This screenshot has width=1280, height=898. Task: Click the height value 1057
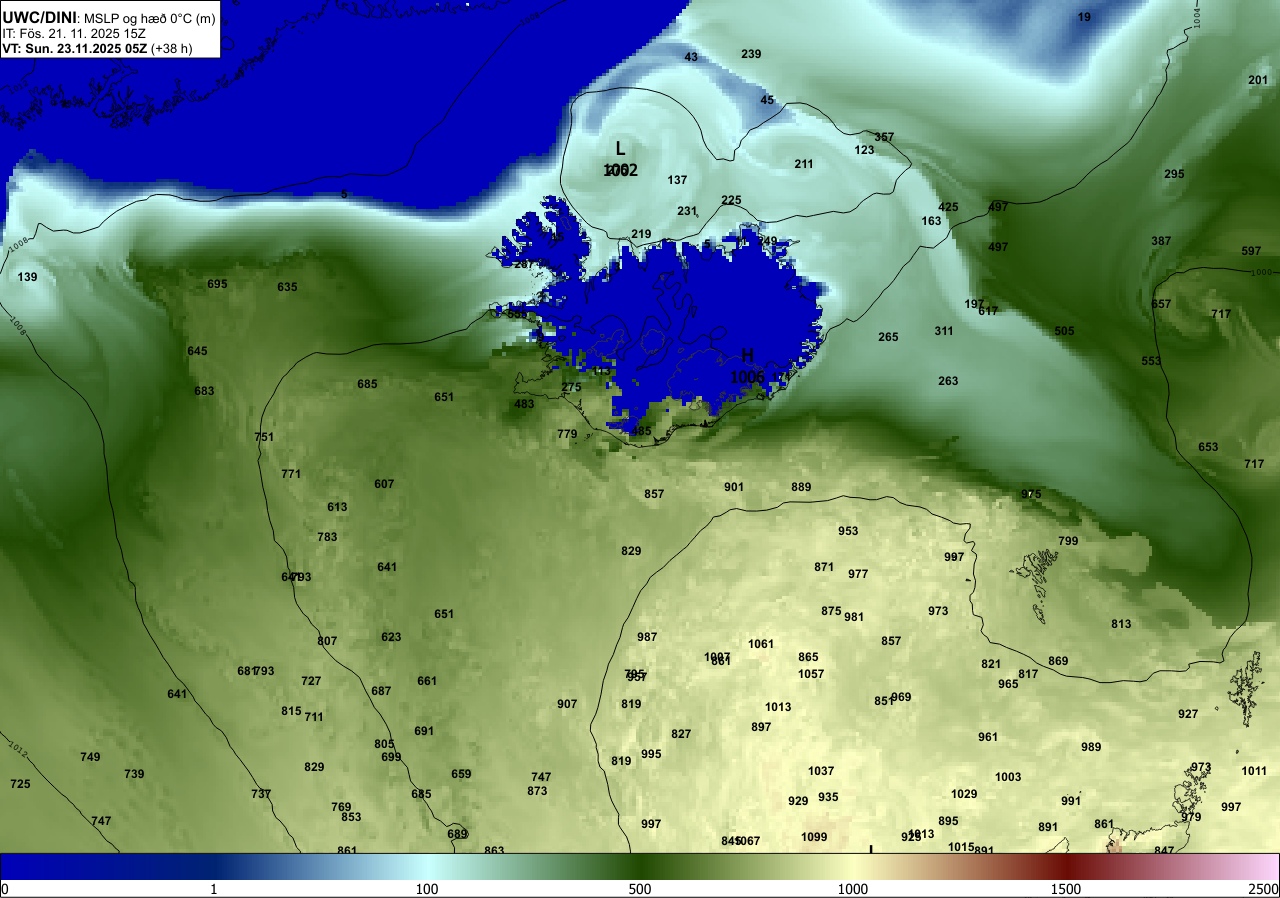(811, 674)
